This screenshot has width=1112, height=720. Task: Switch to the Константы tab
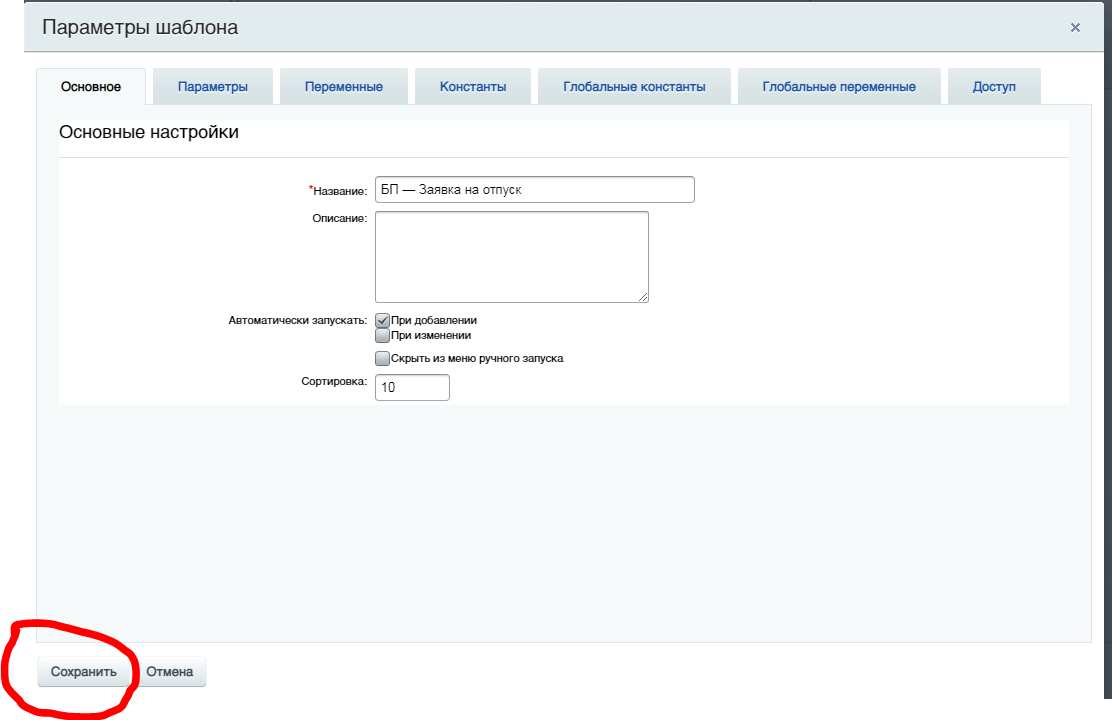(473, 87)
